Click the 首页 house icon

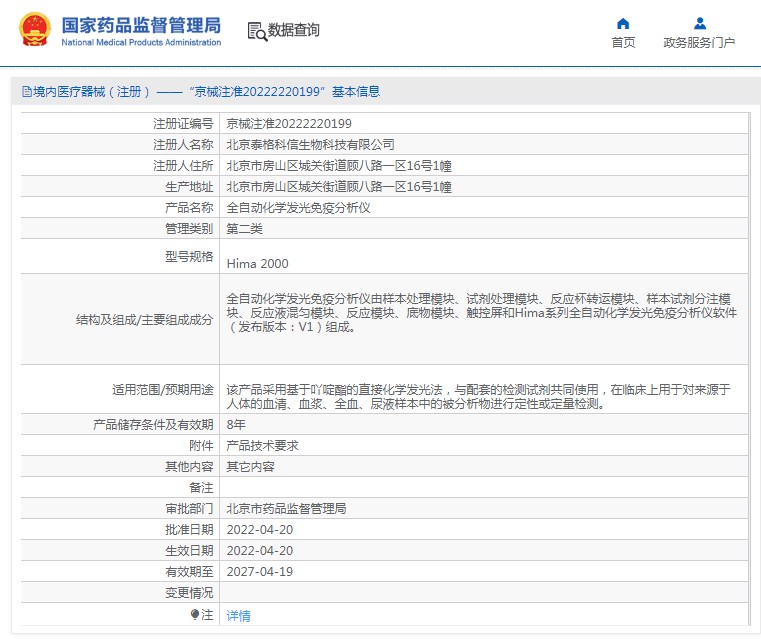(x=623, y=23)
